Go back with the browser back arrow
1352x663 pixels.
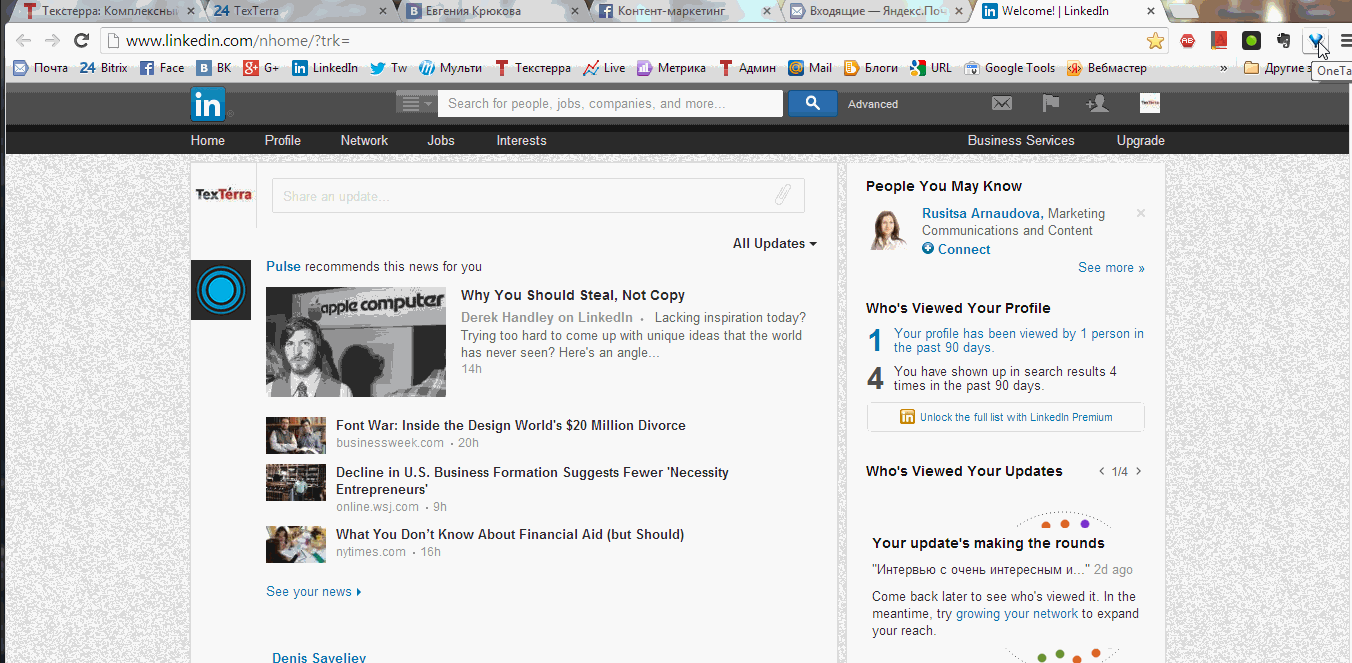point(24,41)
